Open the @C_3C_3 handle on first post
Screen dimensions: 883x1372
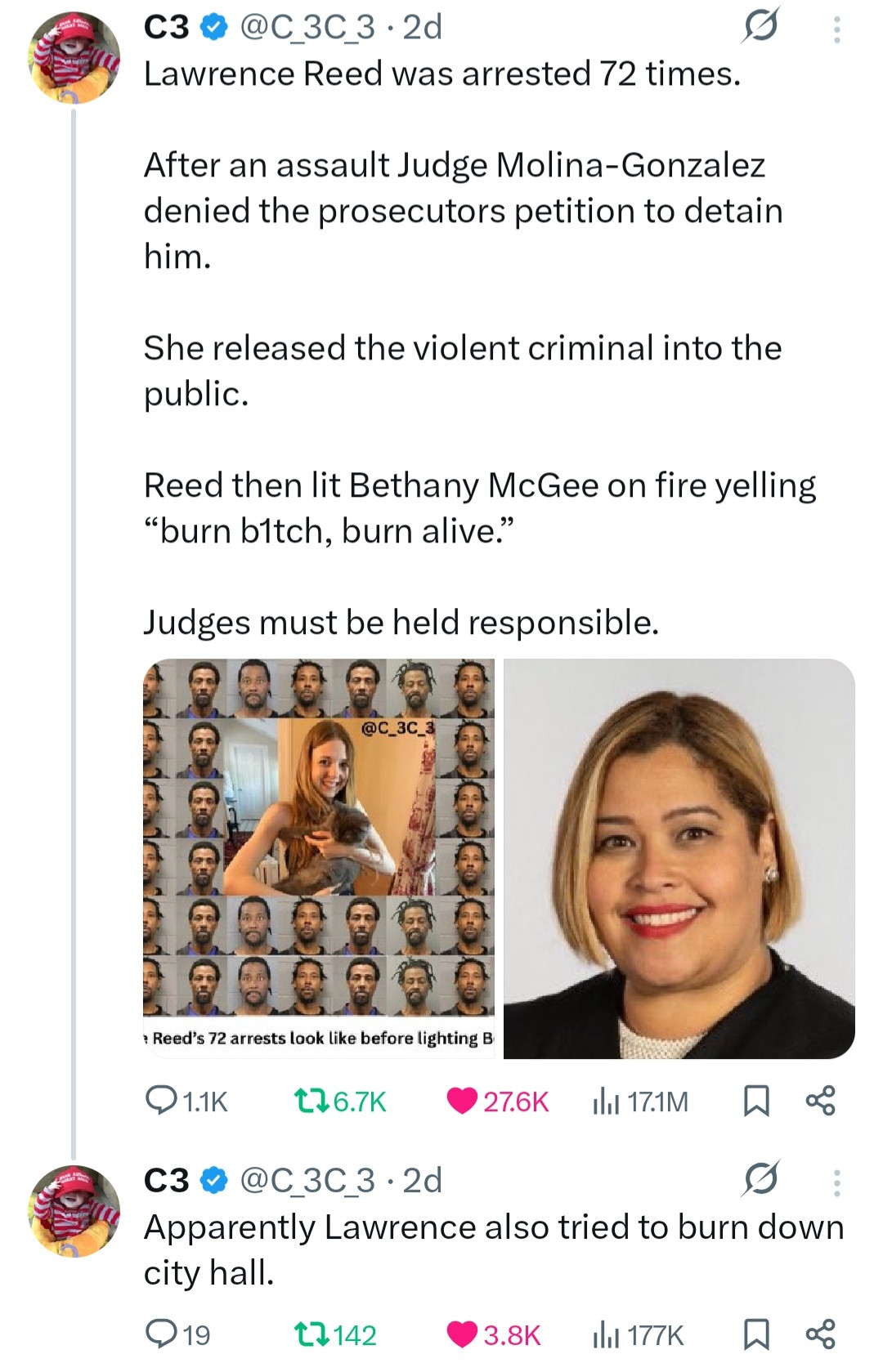(307, 28)
